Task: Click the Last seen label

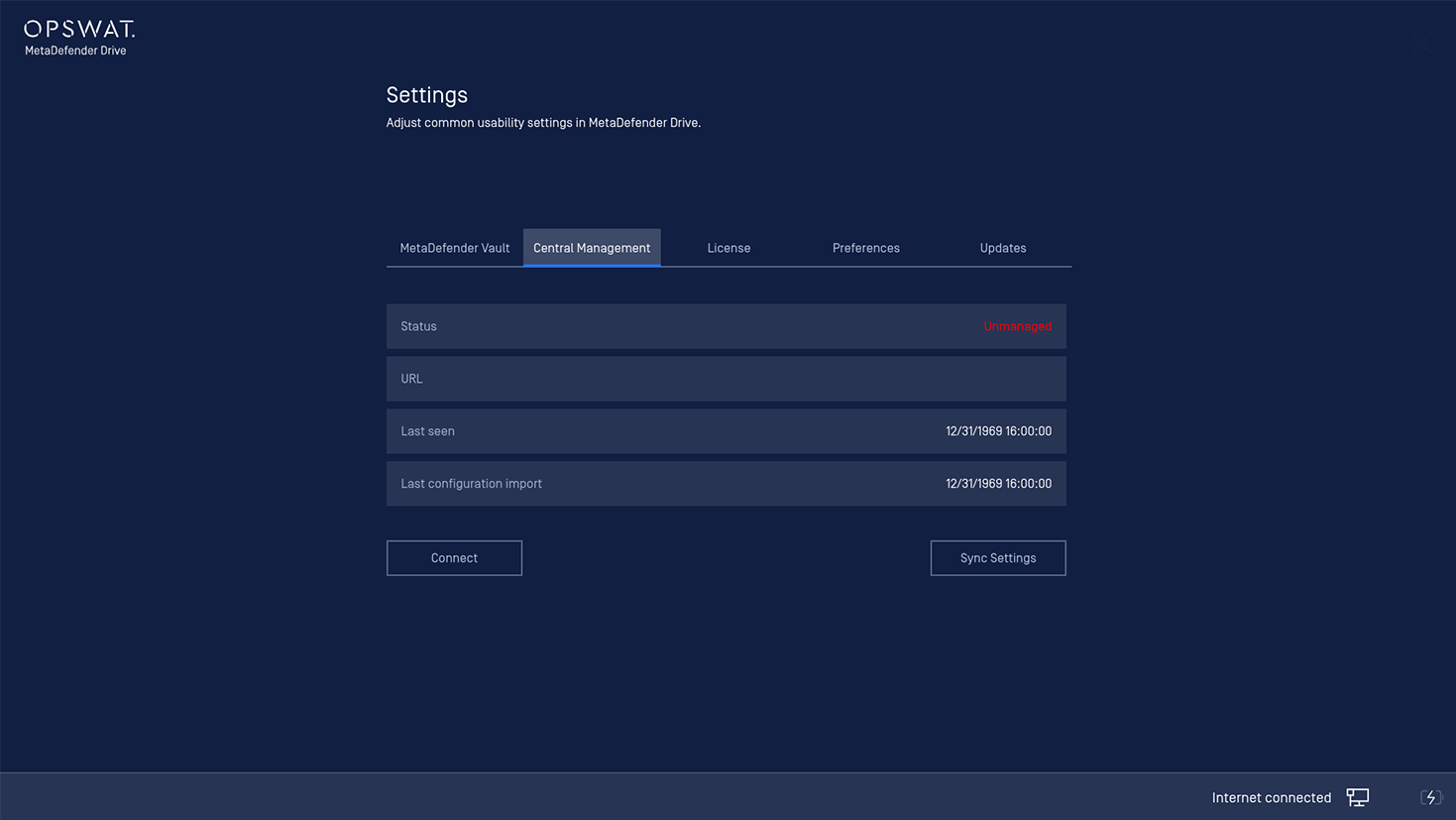Action: (x=427, y=431)
